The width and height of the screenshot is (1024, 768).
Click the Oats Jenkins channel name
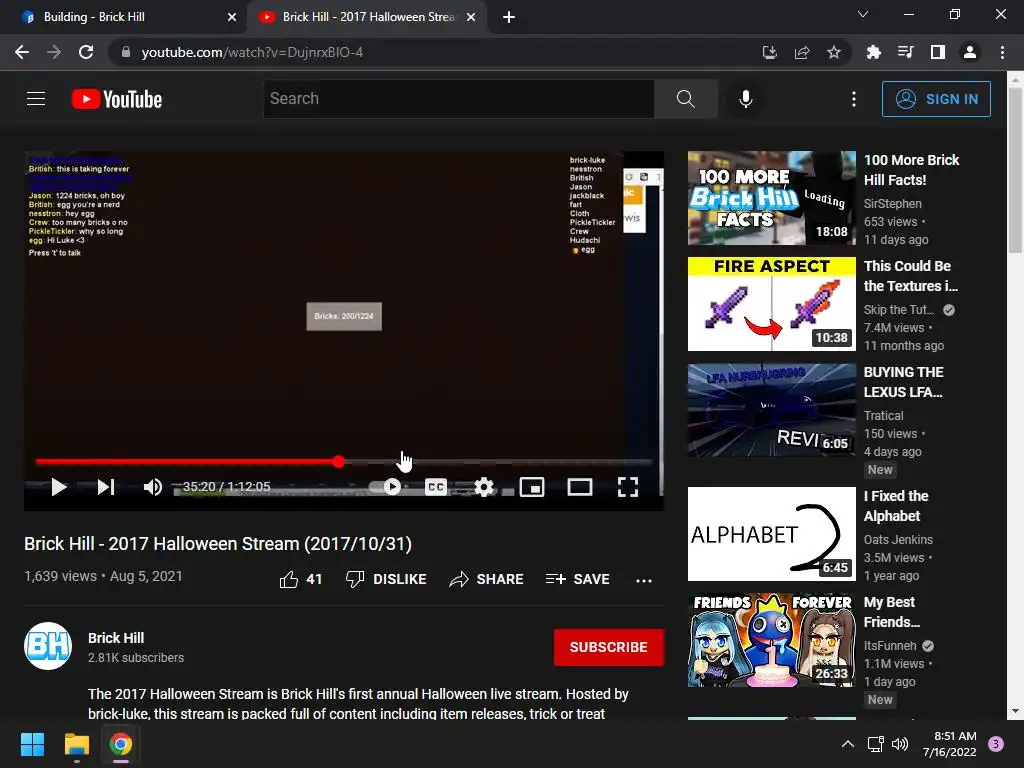point(898,539)
